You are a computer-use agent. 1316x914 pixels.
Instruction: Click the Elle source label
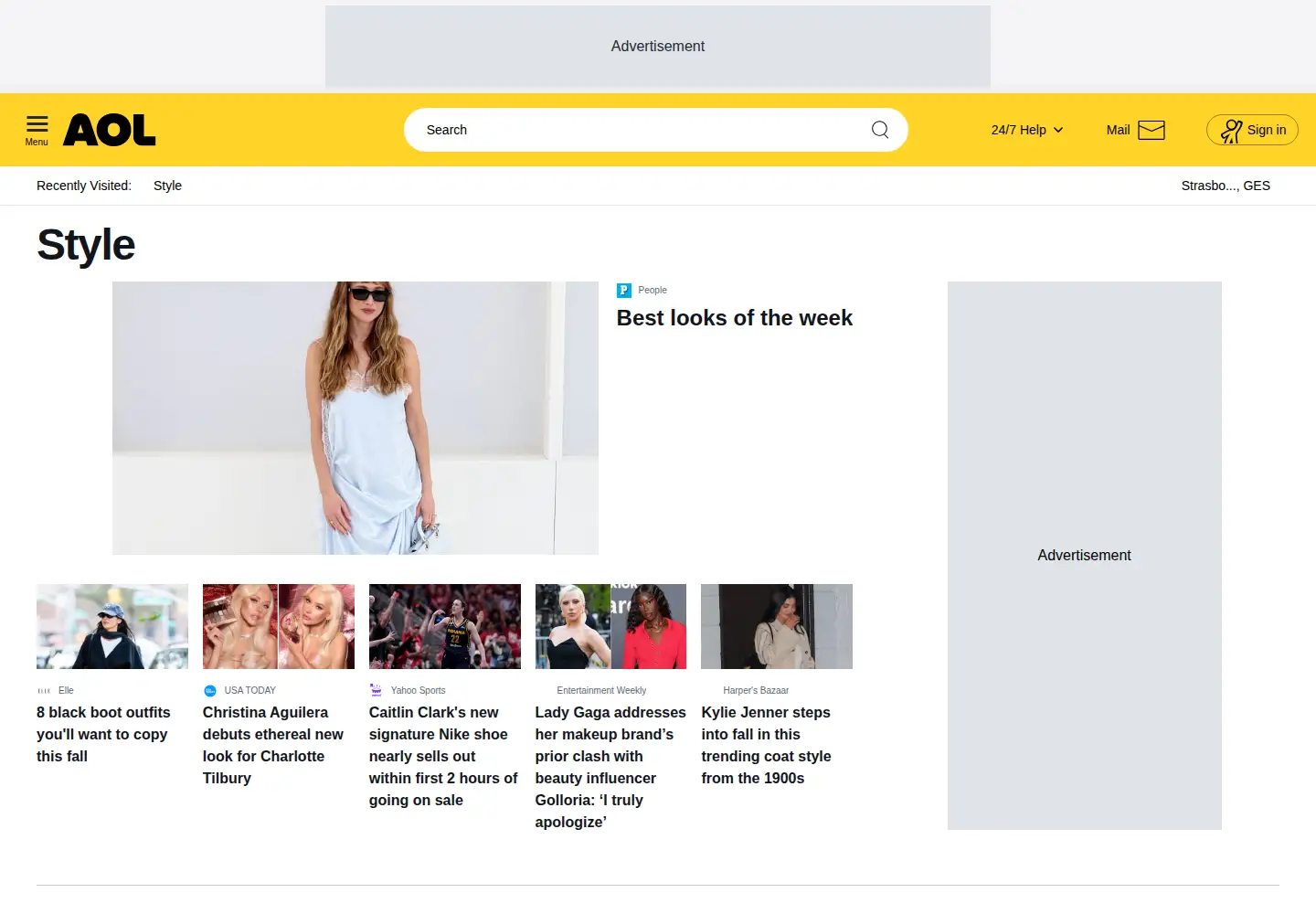tap(66, 691)
